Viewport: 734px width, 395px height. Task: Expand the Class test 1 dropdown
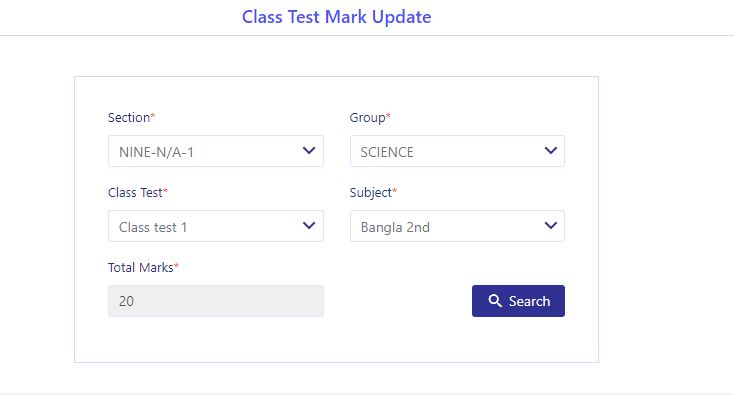(216, 226)
